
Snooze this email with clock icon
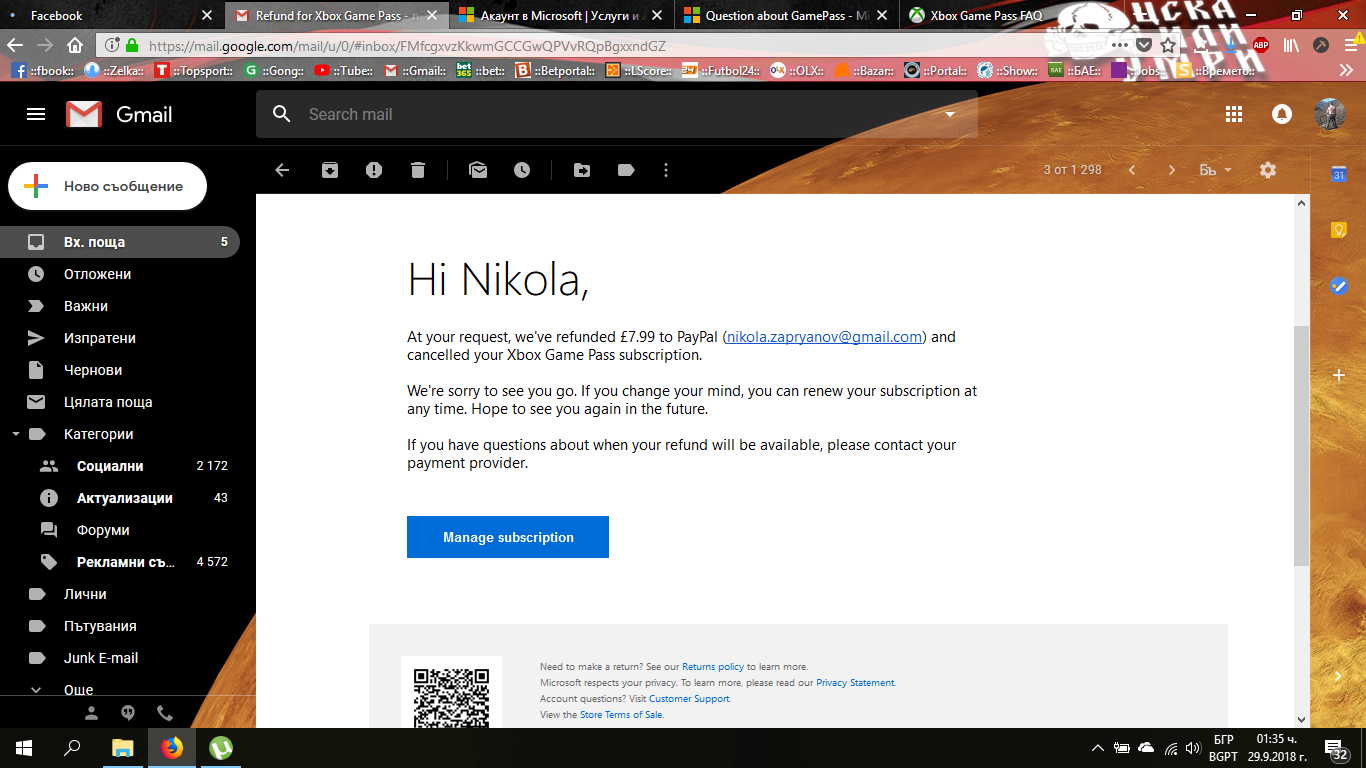(x=522, y=170)
